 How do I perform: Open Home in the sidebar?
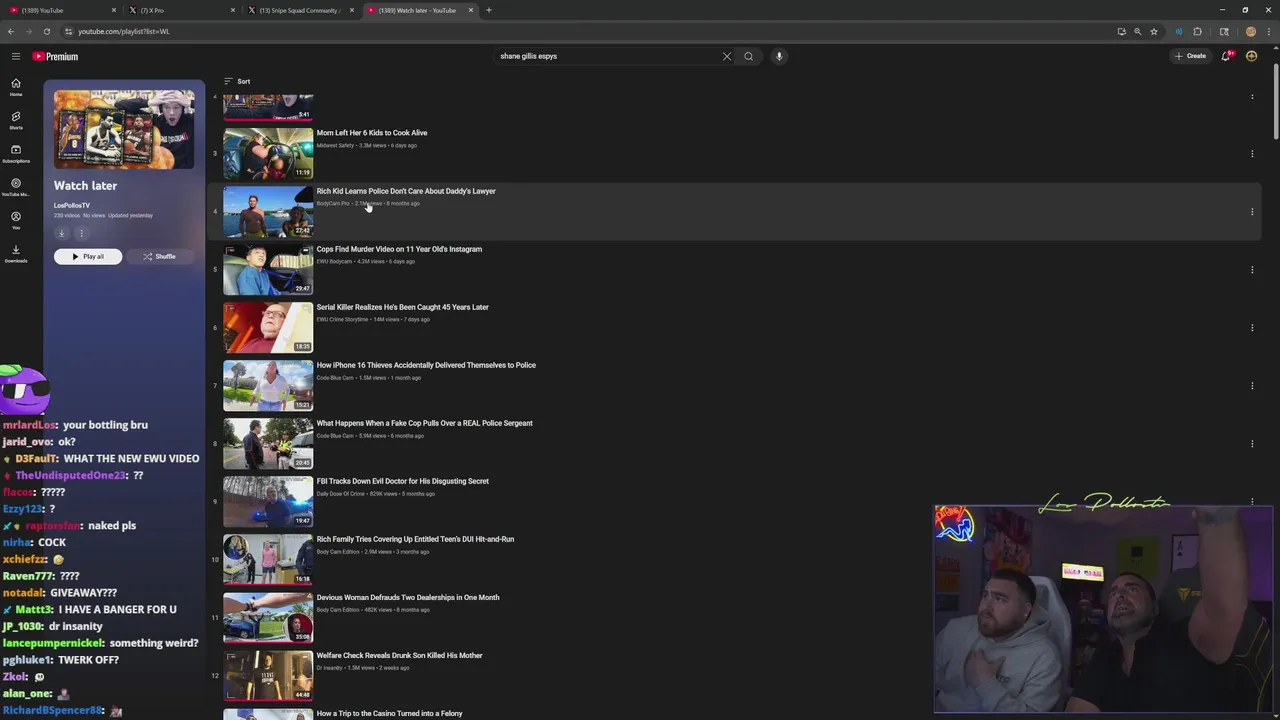[16, 87]
